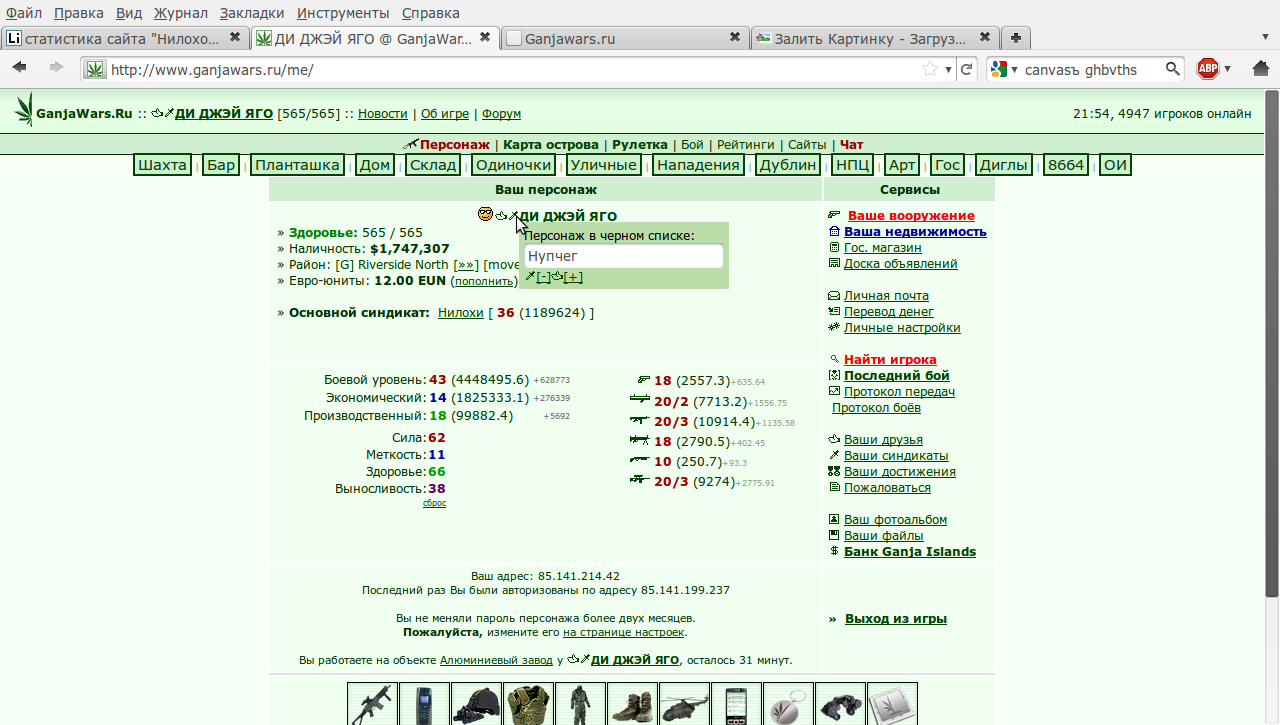Reload the current page
This screenshot has height=725, width=1280.
[x=966, y=69]
